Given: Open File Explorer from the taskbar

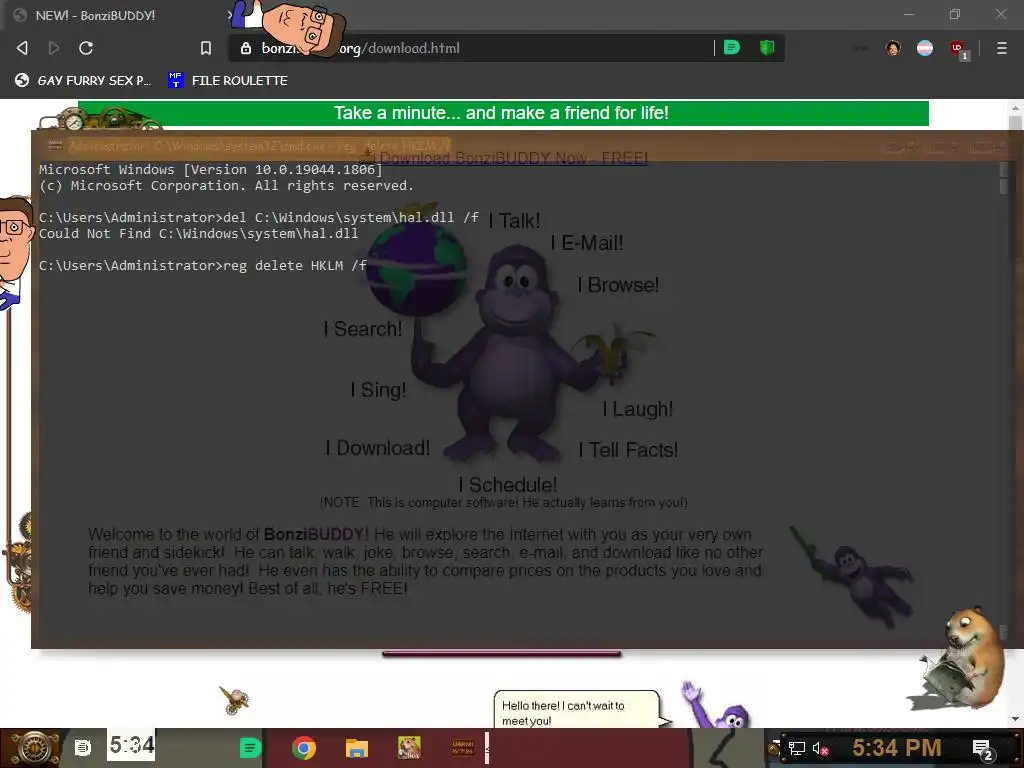Looking at the screenshot, I should pos(357,748).
